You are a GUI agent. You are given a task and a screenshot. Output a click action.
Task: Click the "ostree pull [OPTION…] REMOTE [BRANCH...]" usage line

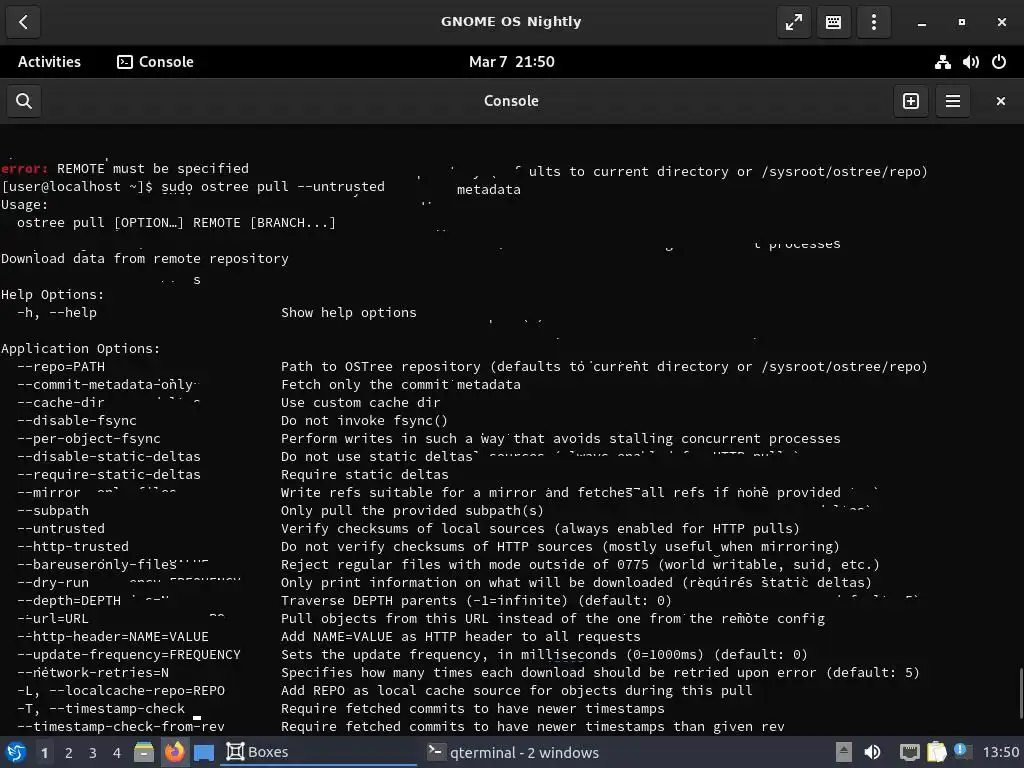point(176,223)
